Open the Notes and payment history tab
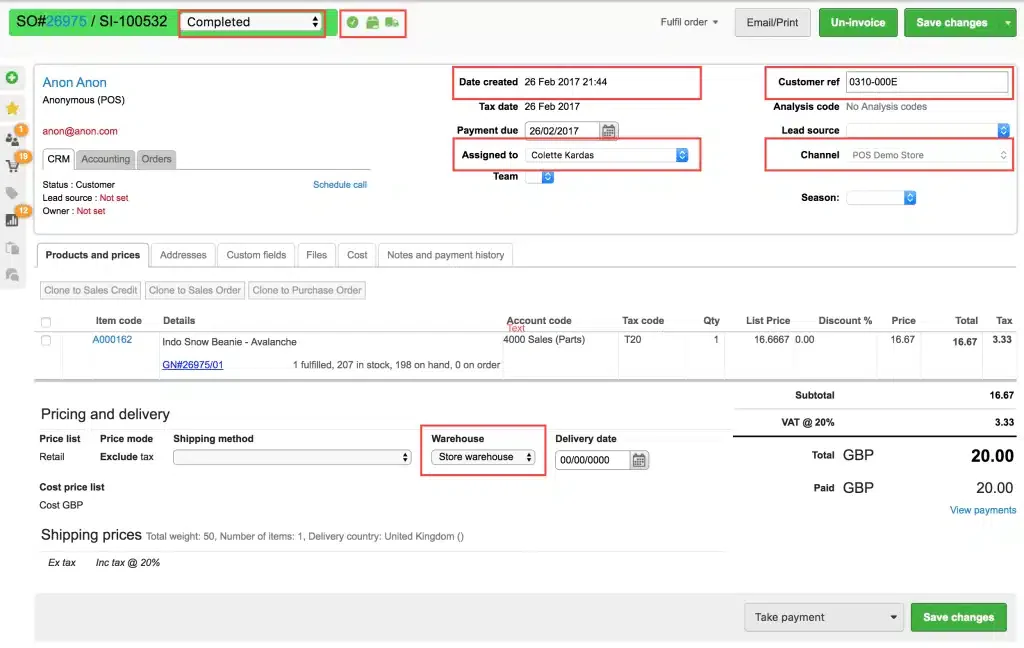 445,255
